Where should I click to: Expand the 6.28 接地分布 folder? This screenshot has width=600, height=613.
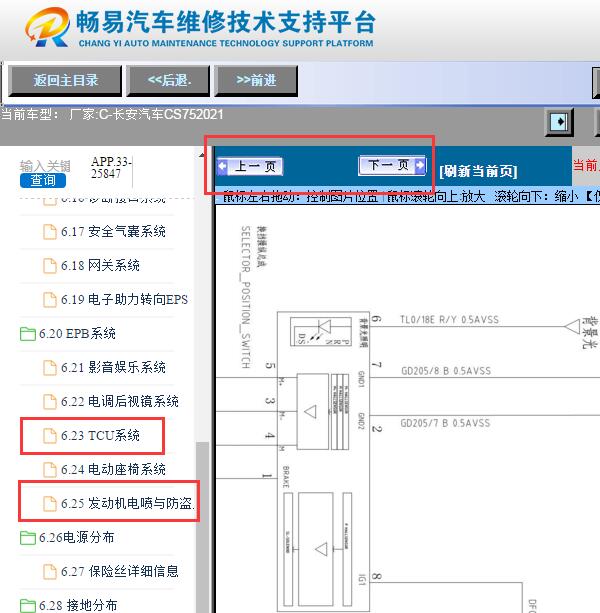78,605
